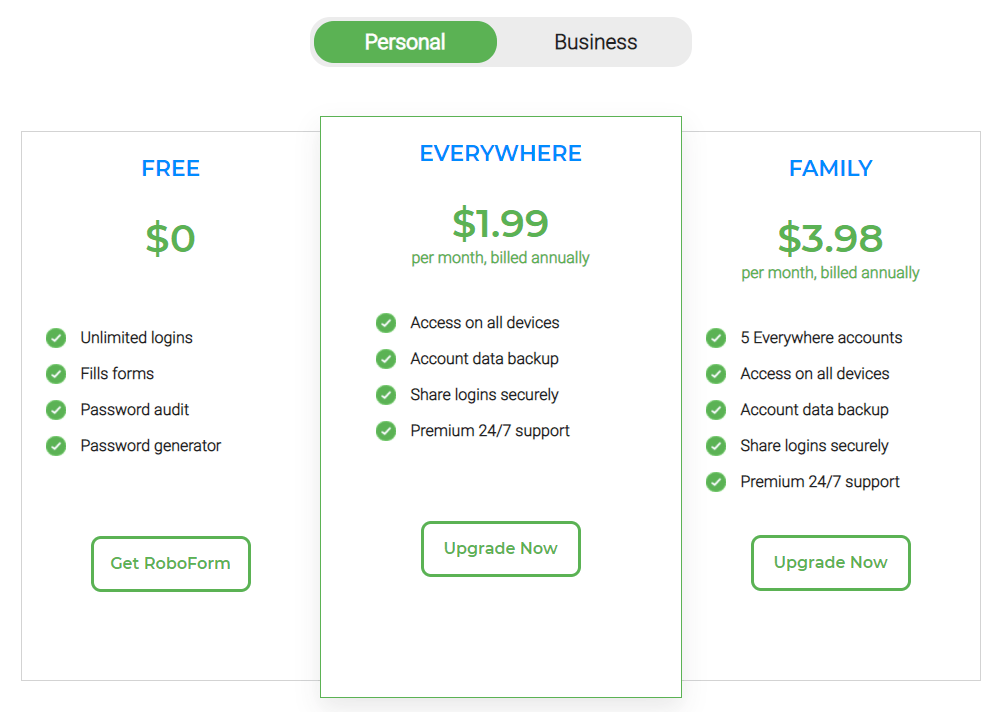Screen dimensions: 1003x712
Task: Click checkmark beside Everywhere plan's Share logins securely
Action: point(386,395)
